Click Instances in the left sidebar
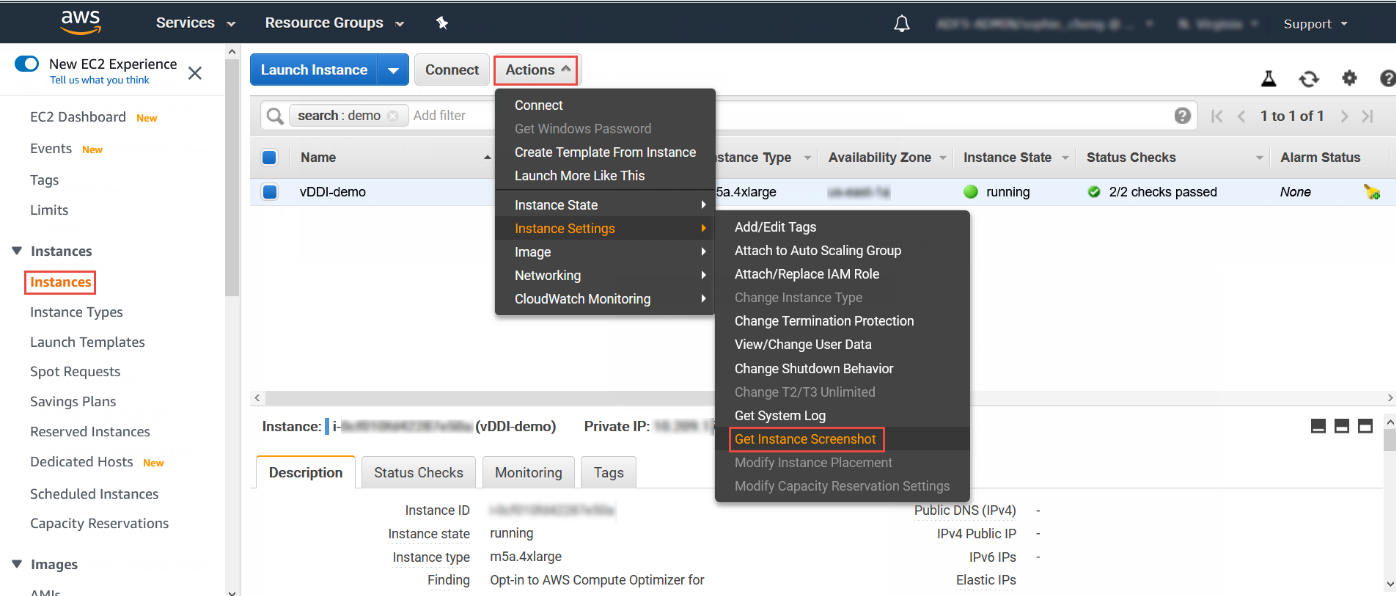 point(59,282)
